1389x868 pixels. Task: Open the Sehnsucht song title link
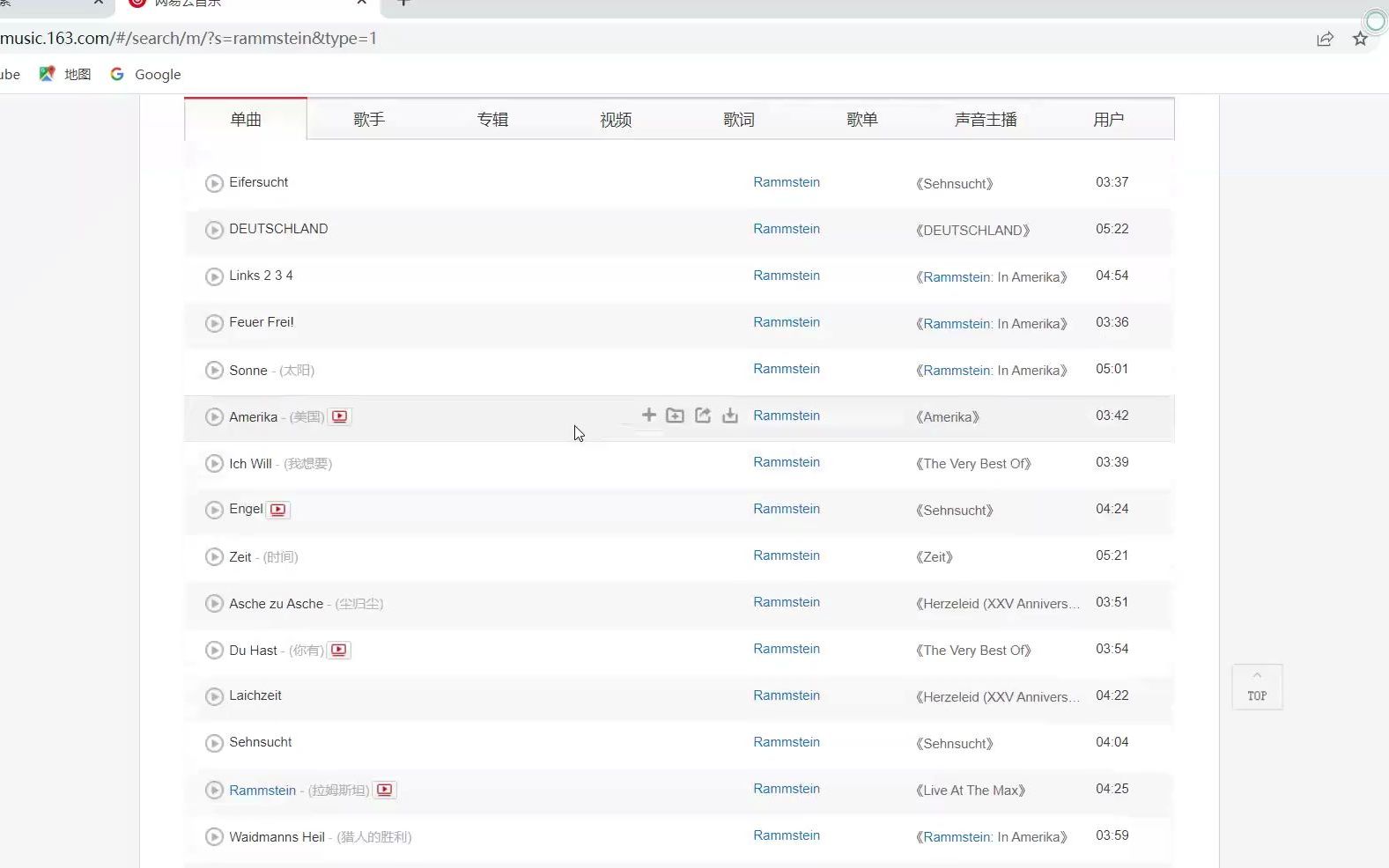[261, 742]
